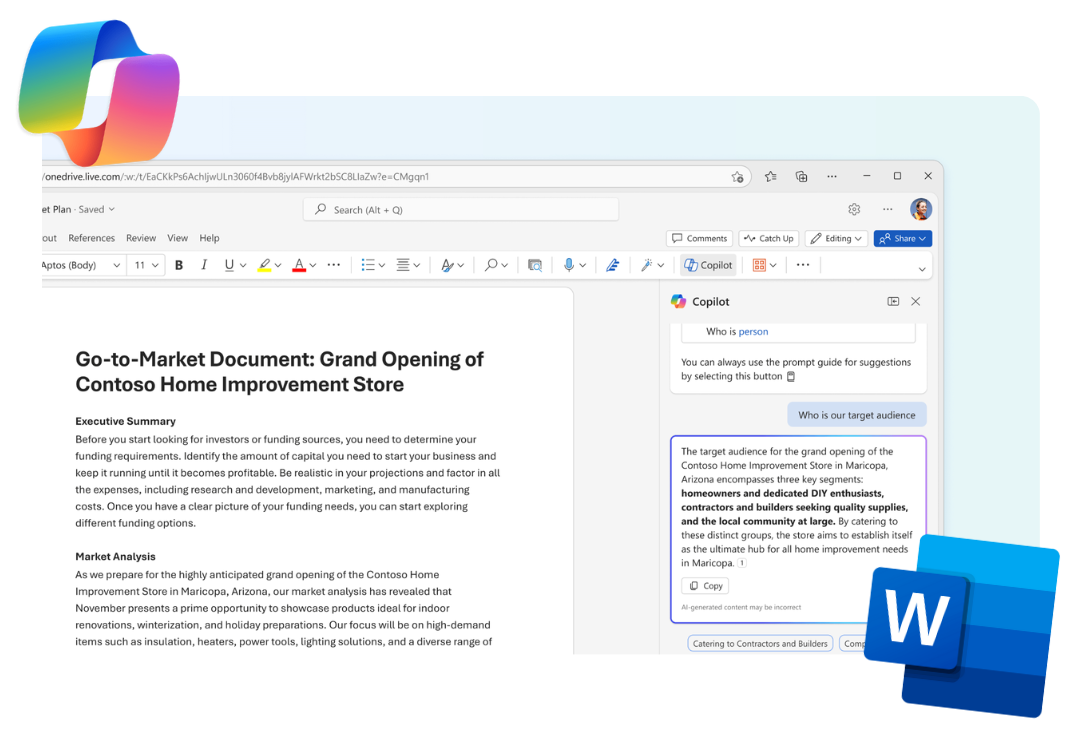Expand bullet list style dropdown
Screen dimensions: 1080x733
pyautogui.click(x=382, y=265)
